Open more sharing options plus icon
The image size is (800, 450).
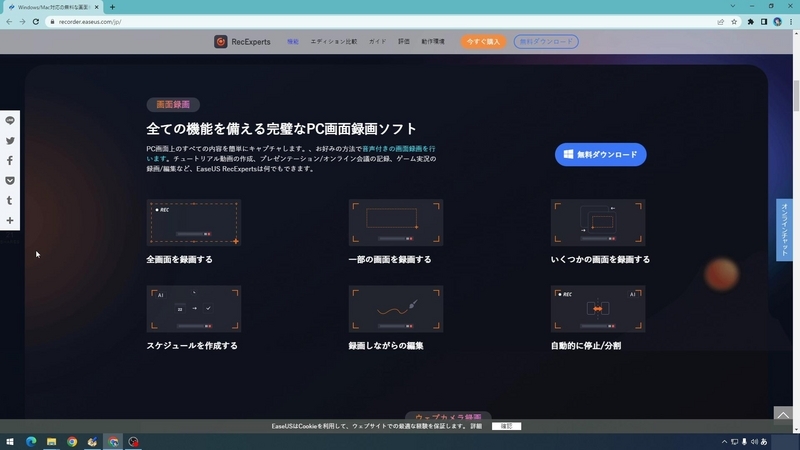[10, 220]
